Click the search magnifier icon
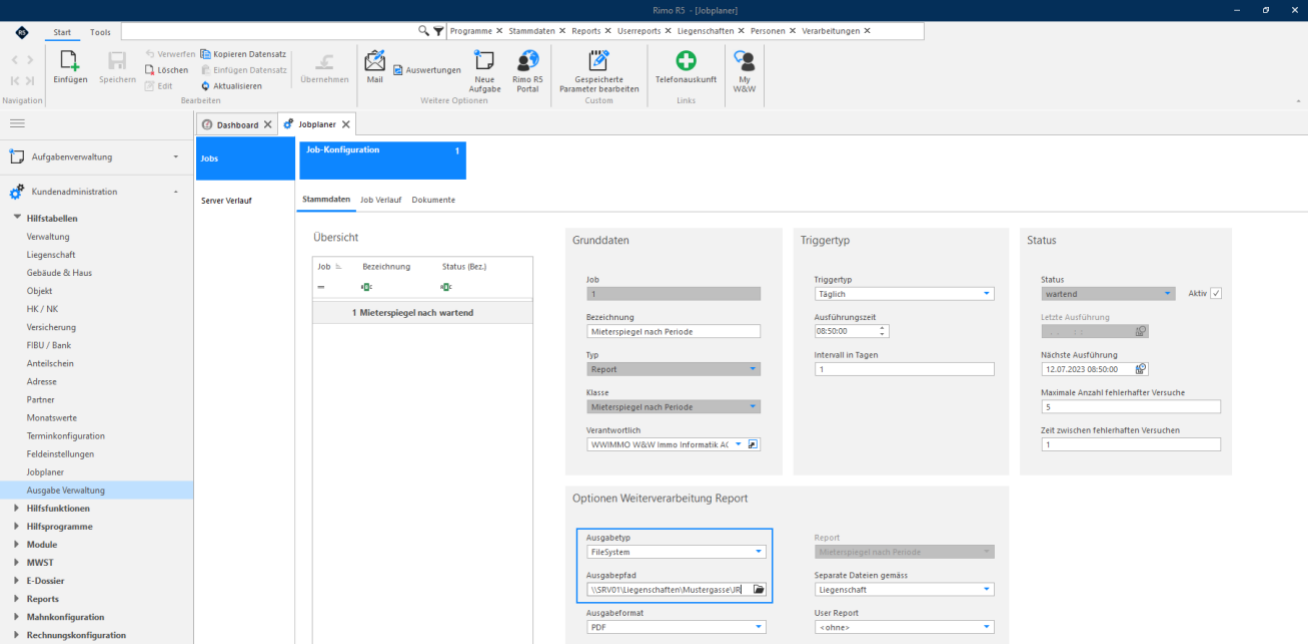1308x644 pixels. point(424,31)
